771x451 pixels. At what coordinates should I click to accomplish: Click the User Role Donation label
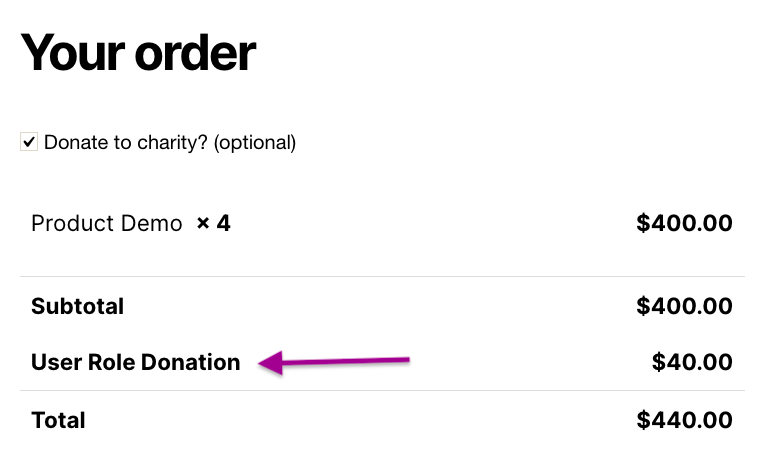pos(136,362)
